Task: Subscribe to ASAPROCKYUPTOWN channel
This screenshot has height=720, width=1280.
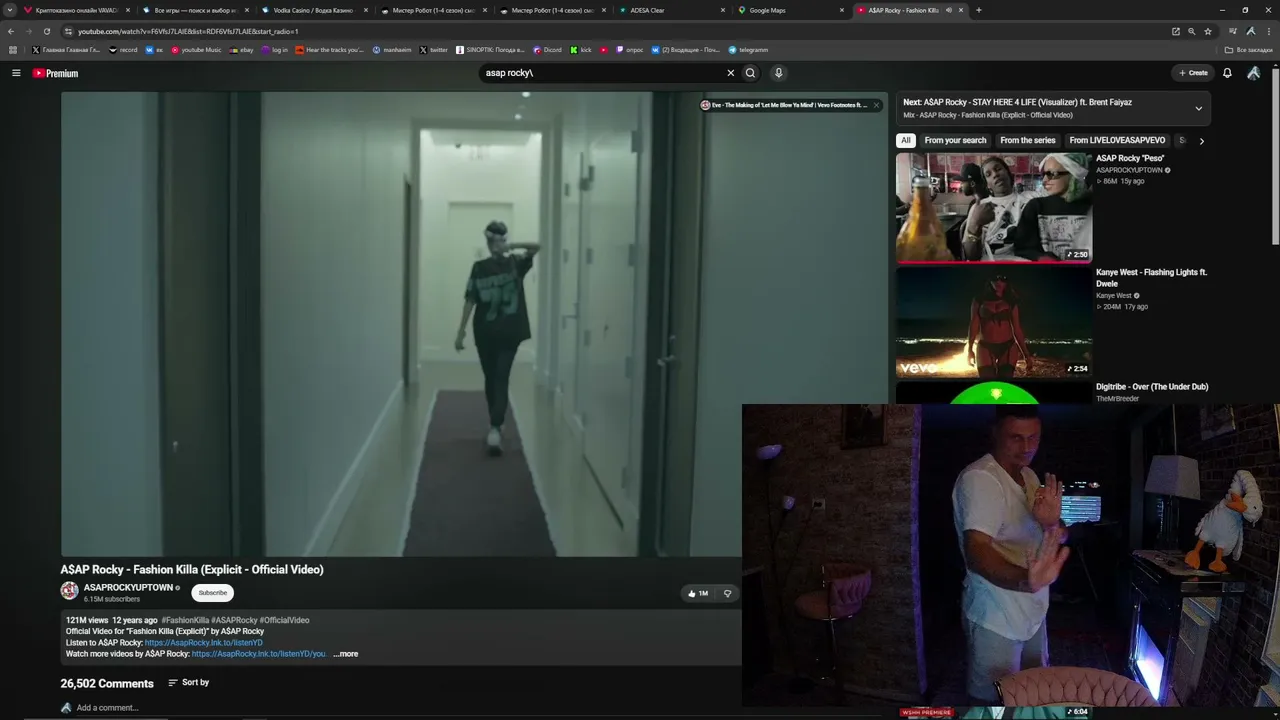Action: [x=212, y=593]
